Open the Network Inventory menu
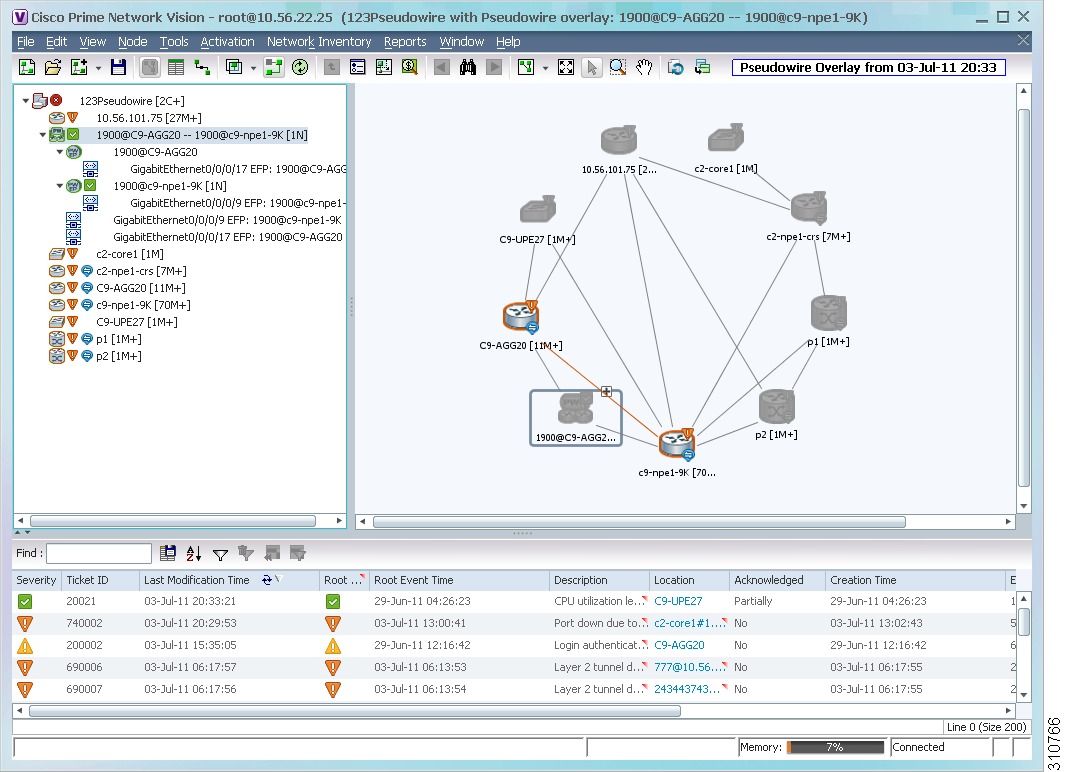1065x772 pixels. (x=319, y=42)
